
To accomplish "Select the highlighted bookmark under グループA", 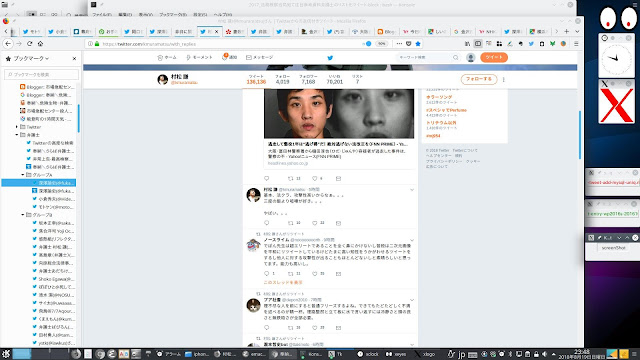I will point(39,183).
